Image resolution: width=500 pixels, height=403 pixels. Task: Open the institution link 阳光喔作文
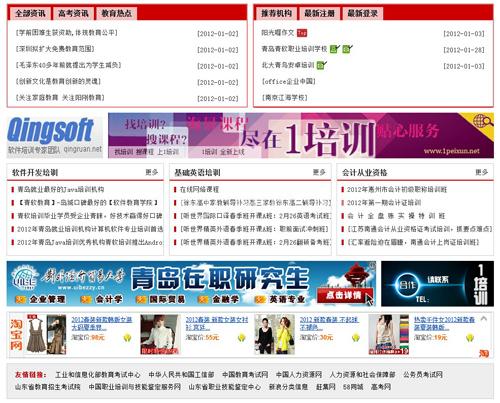[x=278, y=33]
